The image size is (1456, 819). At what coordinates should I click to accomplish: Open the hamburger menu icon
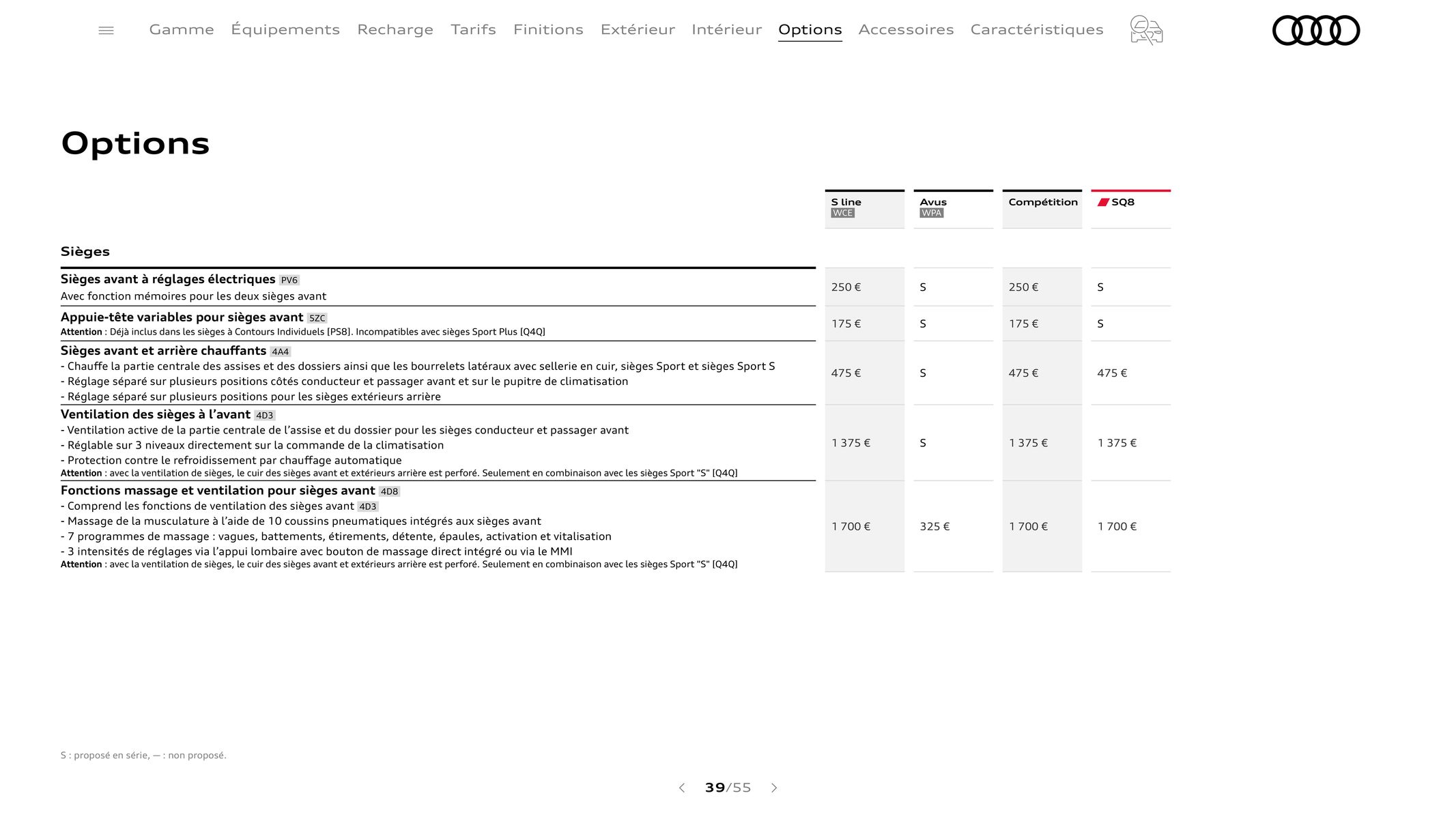tap(106, 31)
